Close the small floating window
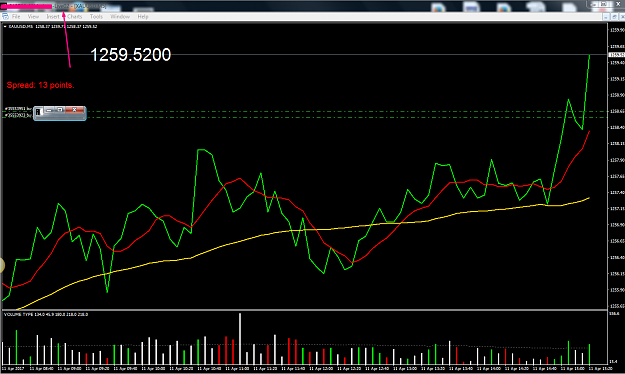The width and height of the screenshot is (625, 374). [74, 110]
